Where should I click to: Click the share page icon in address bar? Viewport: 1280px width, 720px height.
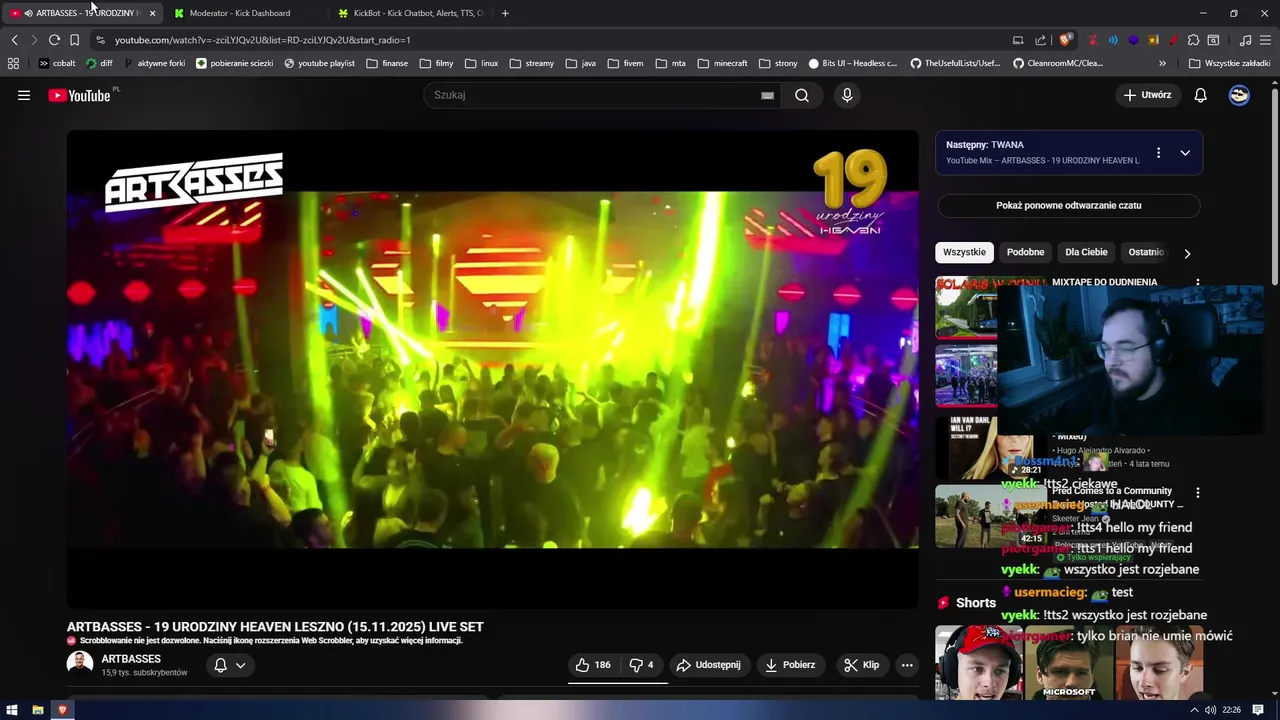click(1041, 40)
